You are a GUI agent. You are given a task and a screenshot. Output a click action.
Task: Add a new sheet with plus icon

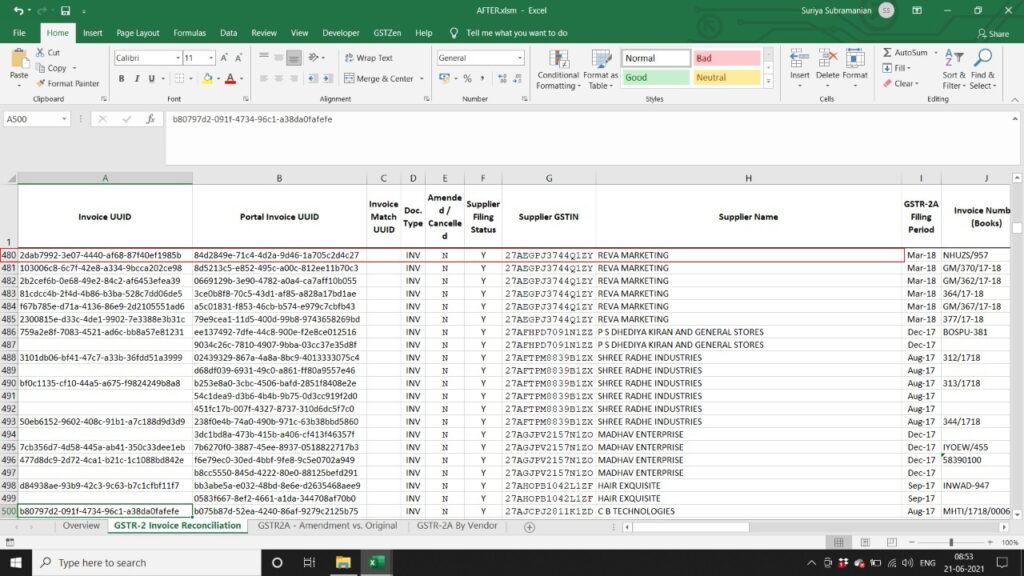click(530, 527)
